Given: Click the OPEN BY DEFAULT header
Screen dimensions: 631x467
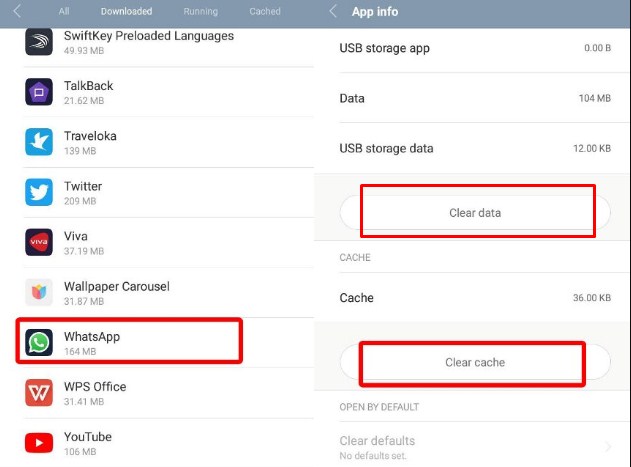Looking at the screenshot, I should coord(379,407).
